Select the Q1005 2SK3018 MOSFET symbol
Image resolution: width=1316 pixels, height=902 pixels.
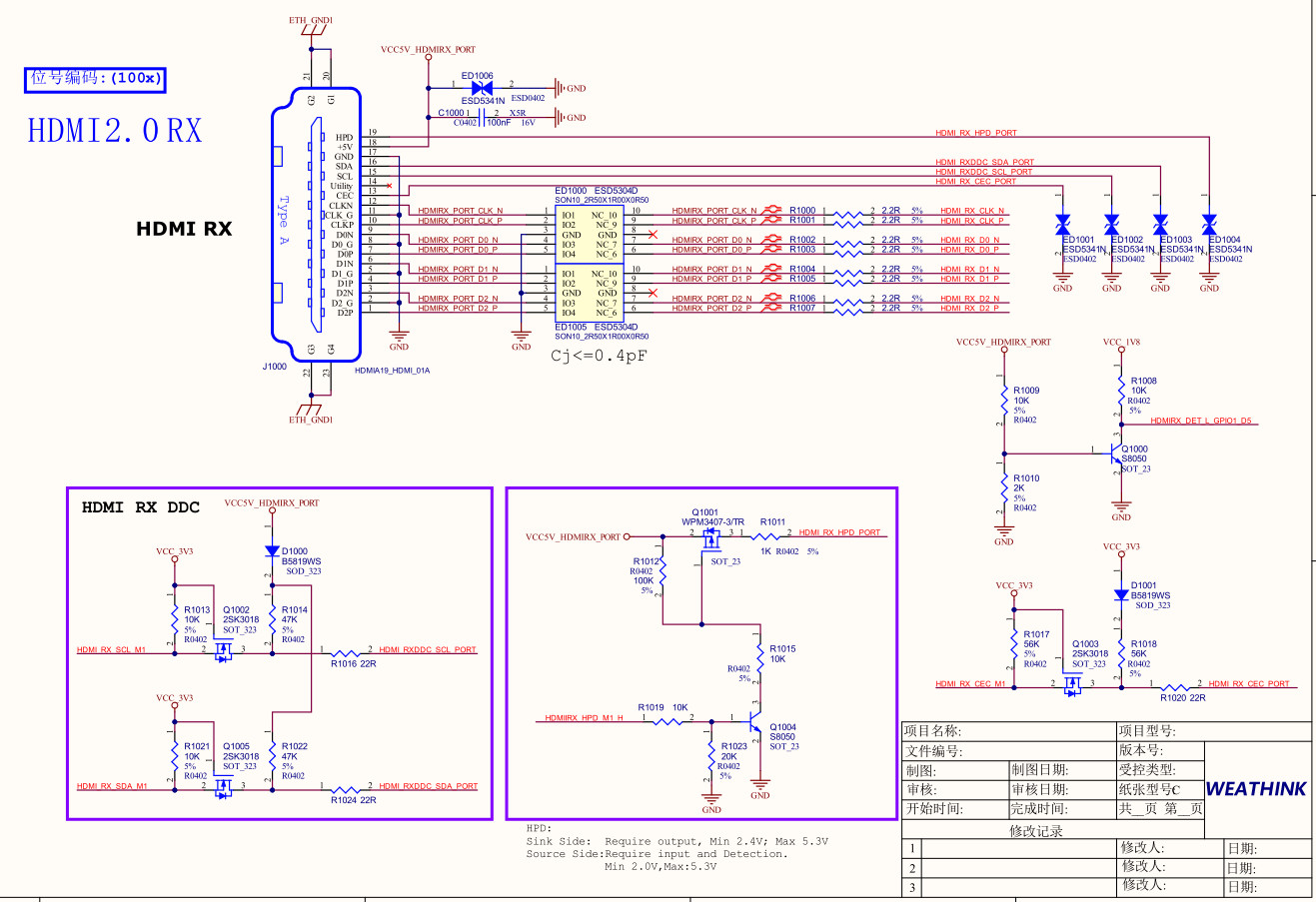pyautogui.click(x=223, y=788)
